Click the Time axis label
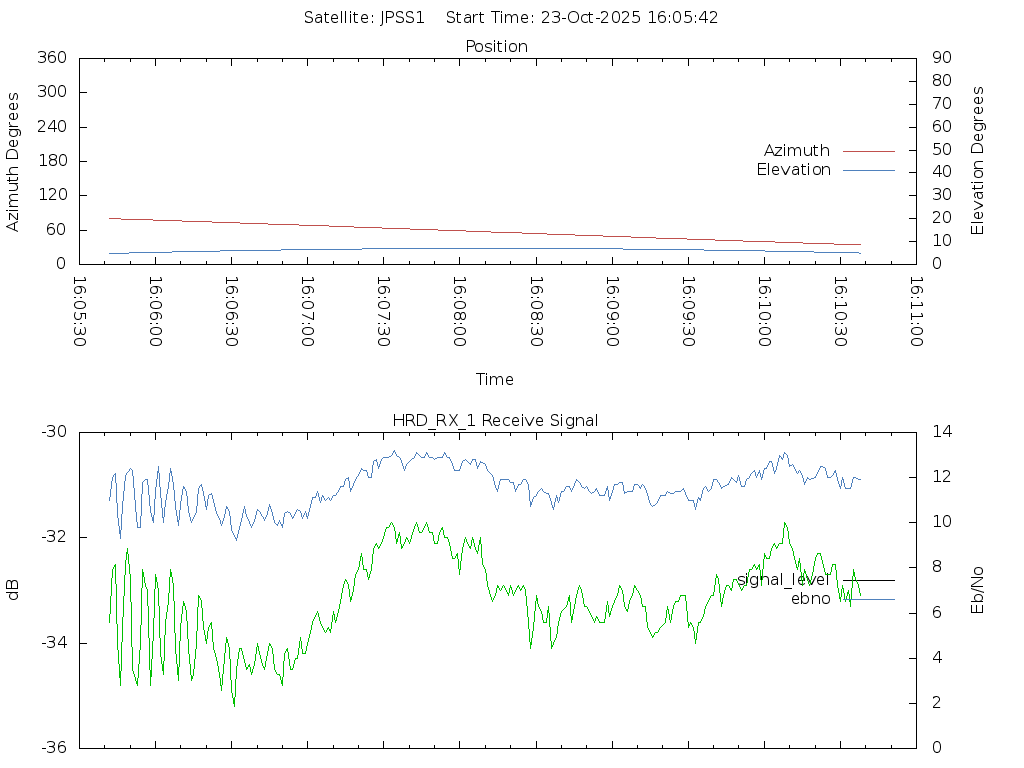Image resolution: width=1024 pixels, height=768 pixels. click(x=495, y=380)
